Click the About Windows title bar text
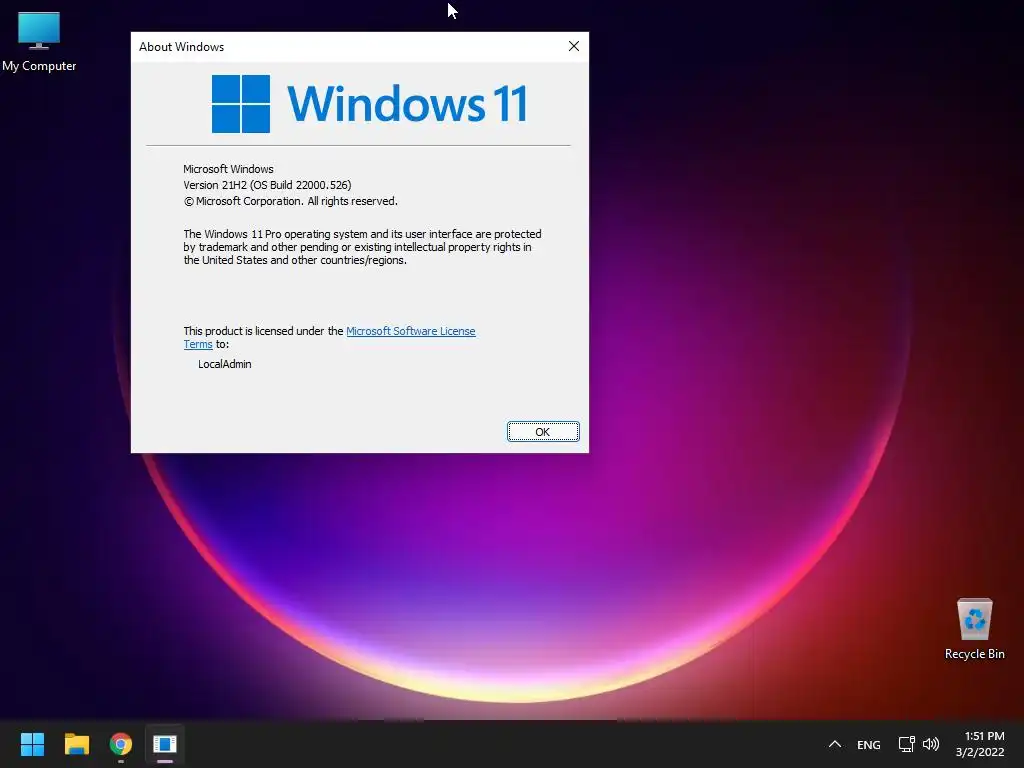The image size is (1024, 768). click(182, 47)
